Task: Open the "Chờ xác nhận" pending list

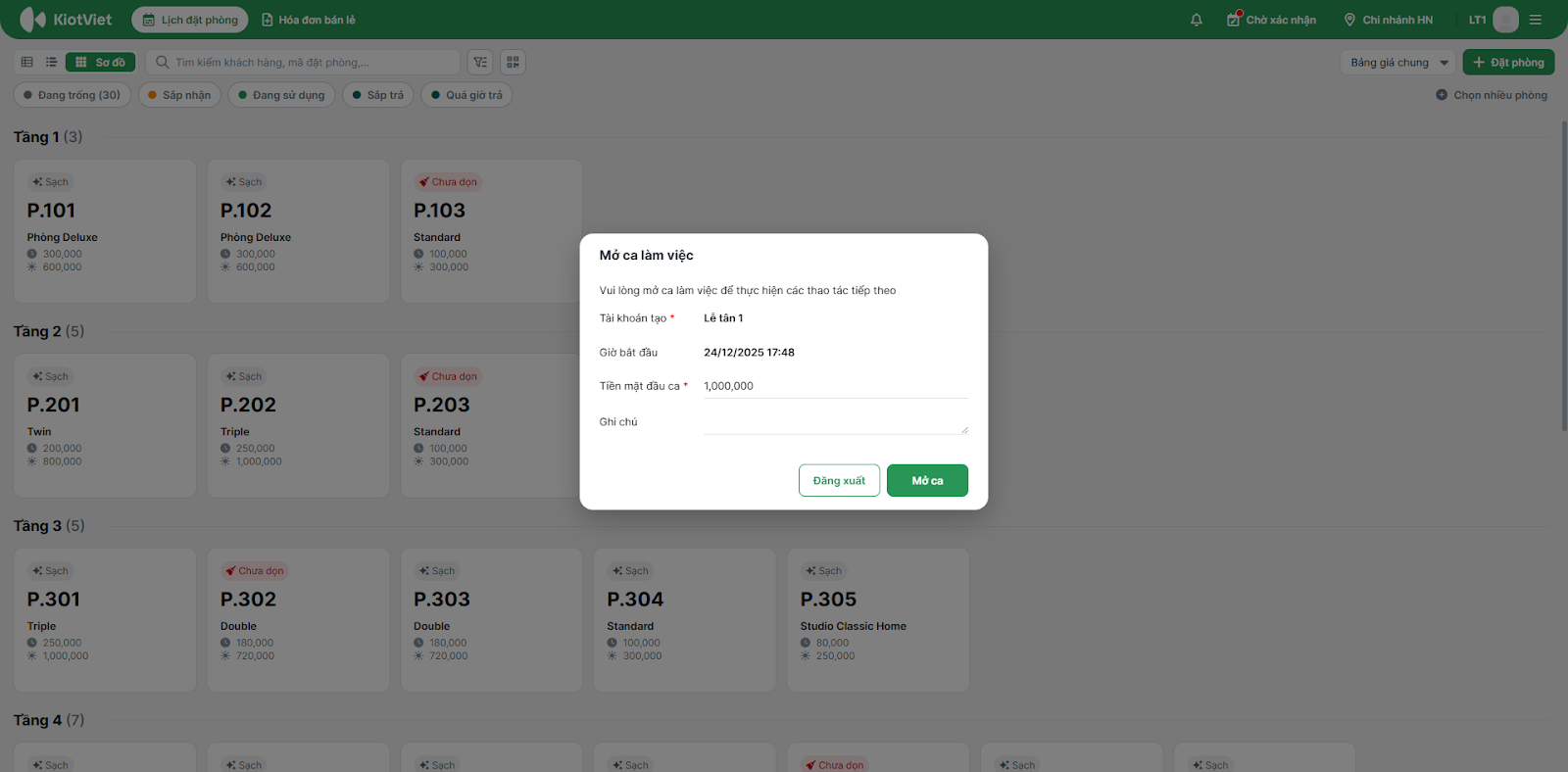Action: click(x=1271, y=20)
